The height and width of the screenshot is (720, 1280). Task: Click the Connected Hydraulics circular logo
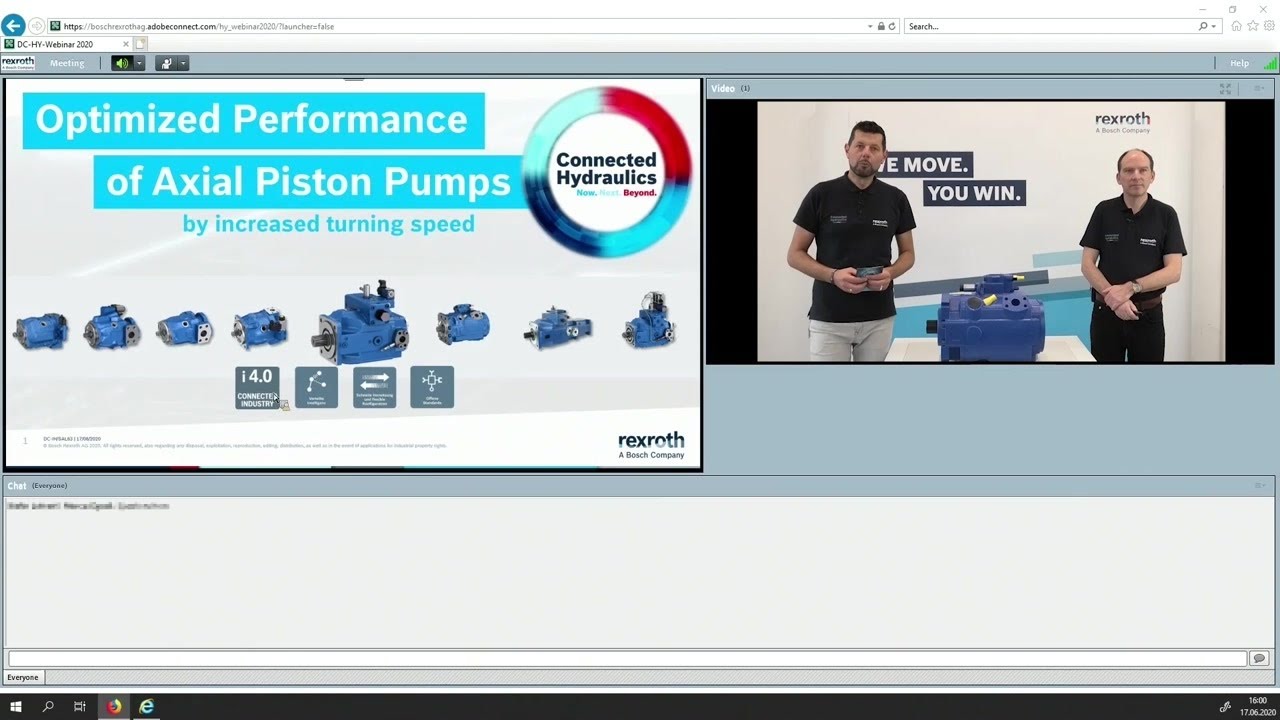pyautogui.click(x=606, y=172)
